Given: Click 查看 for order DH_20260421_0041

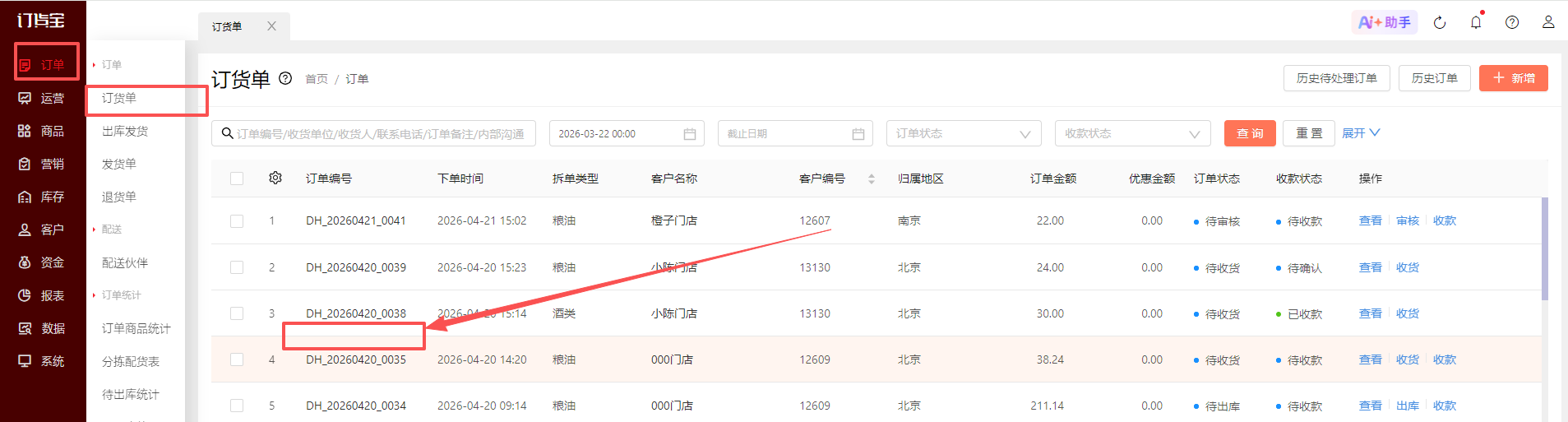Looking at the screenshot, I should pos(1371,220).
